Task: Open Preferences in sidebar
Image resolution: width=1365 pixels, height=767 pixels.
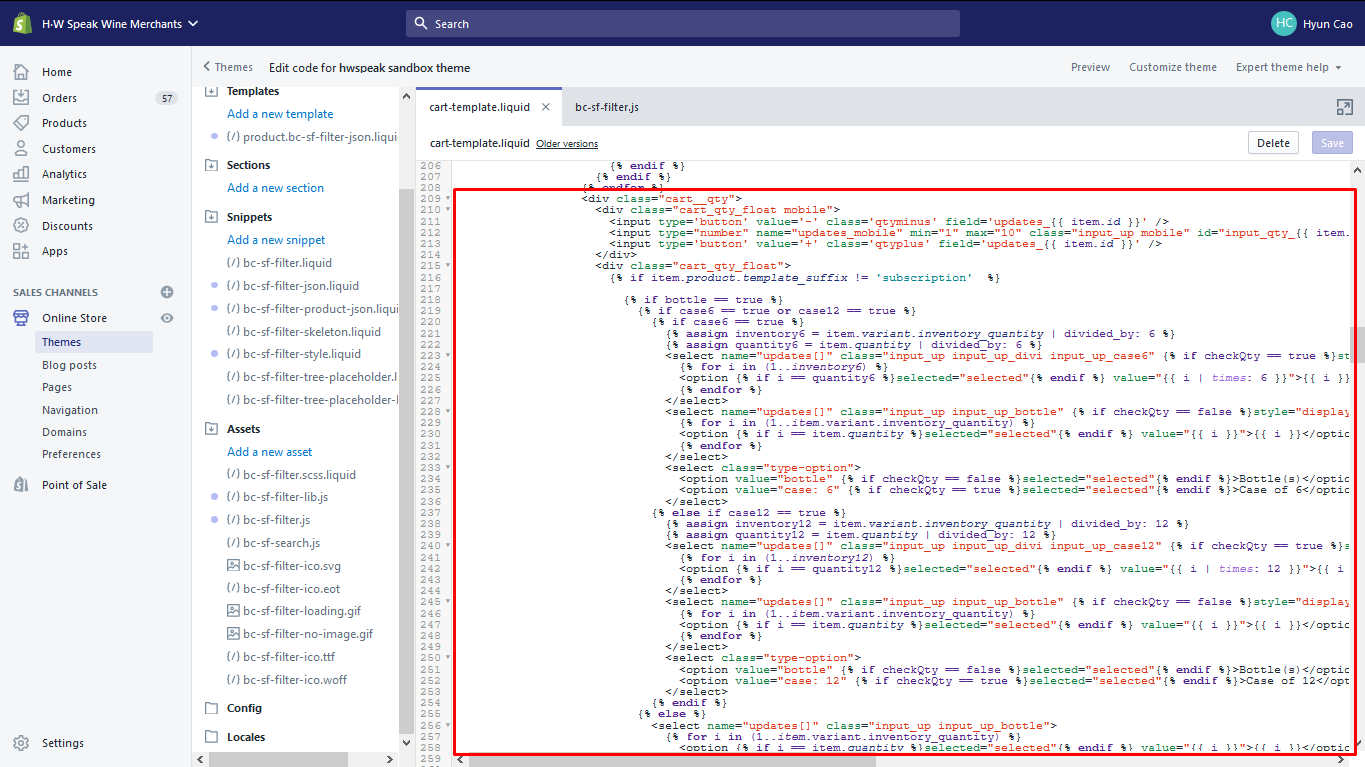Action: (71, 454)
